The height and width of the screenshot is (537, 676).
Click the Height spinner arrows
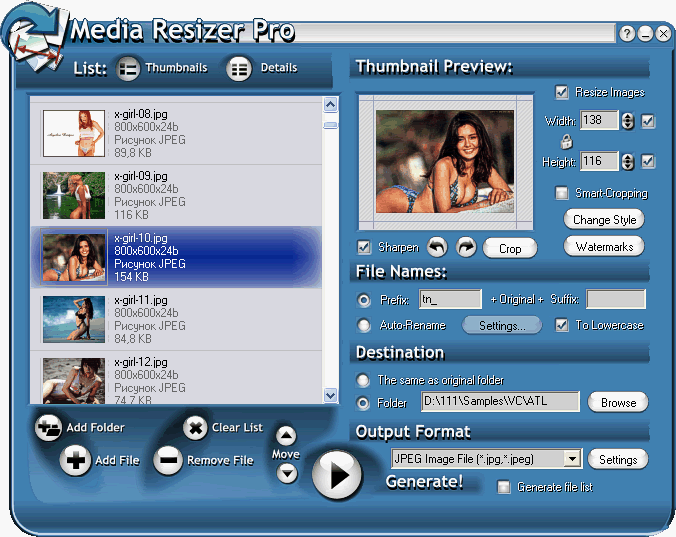[x=628, y=162]
